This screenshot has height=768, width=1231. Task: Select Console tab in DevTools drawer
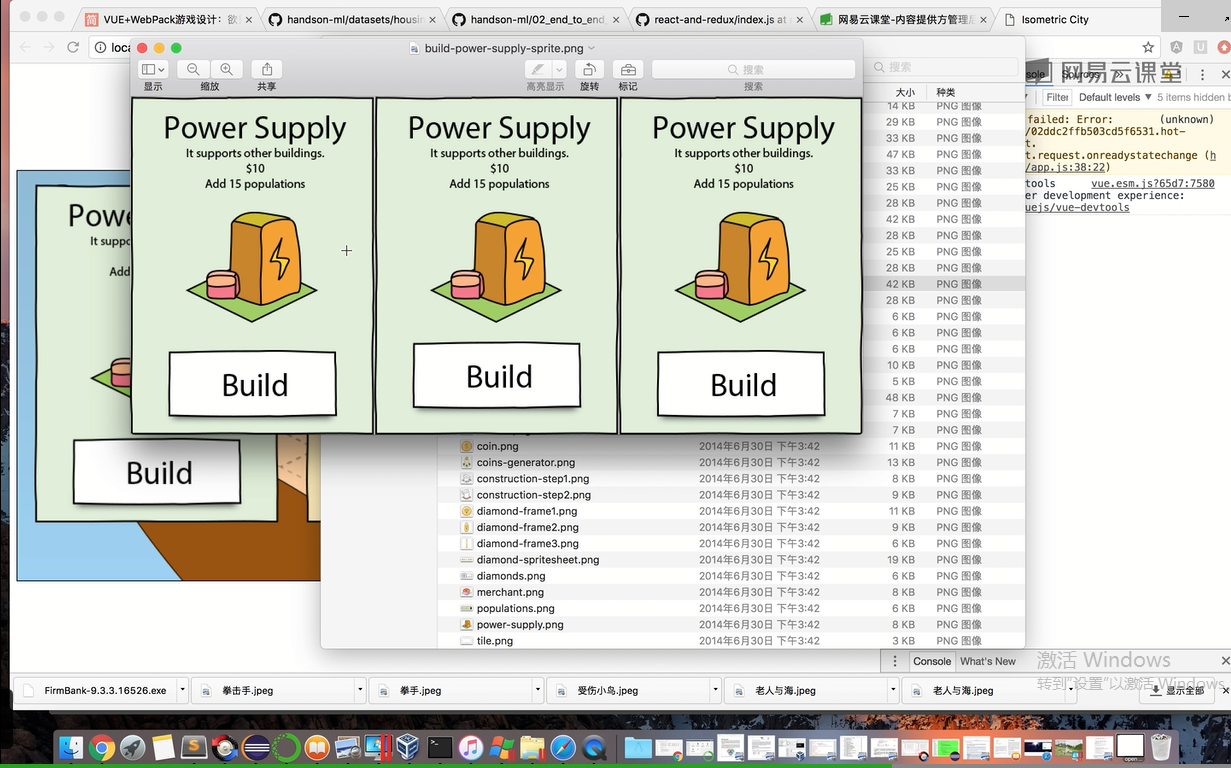[932, 661]
